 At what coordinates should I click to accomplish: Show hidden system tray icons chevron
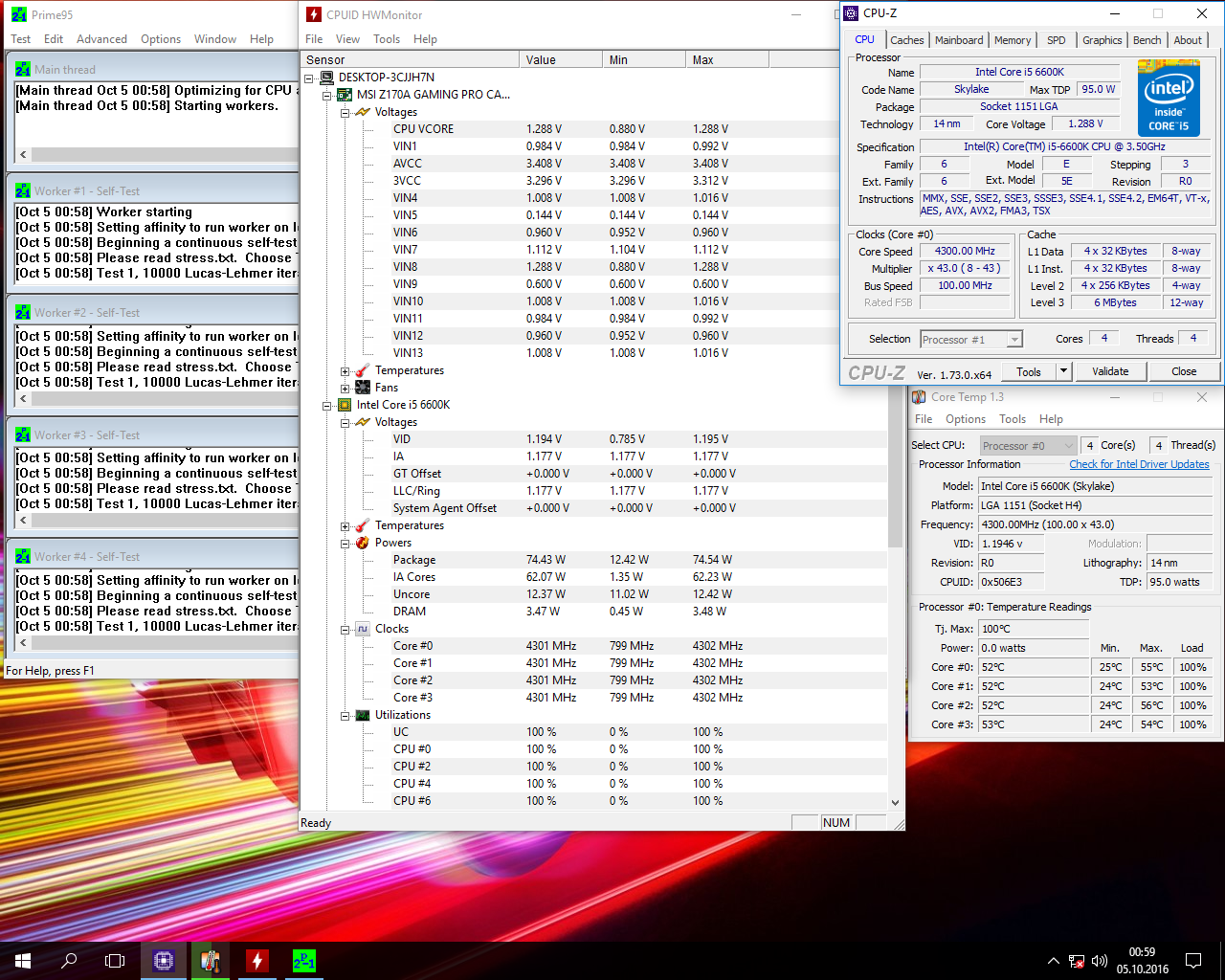point(1054,961)
